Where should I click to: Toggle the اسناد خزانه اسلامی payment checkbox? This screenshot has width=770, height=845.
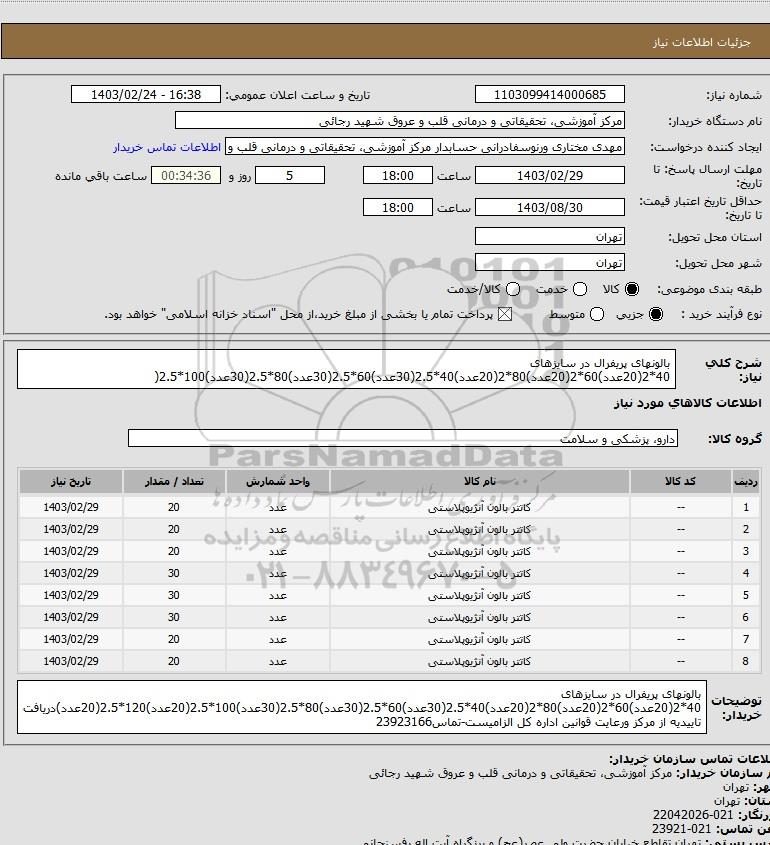(505, 314)
